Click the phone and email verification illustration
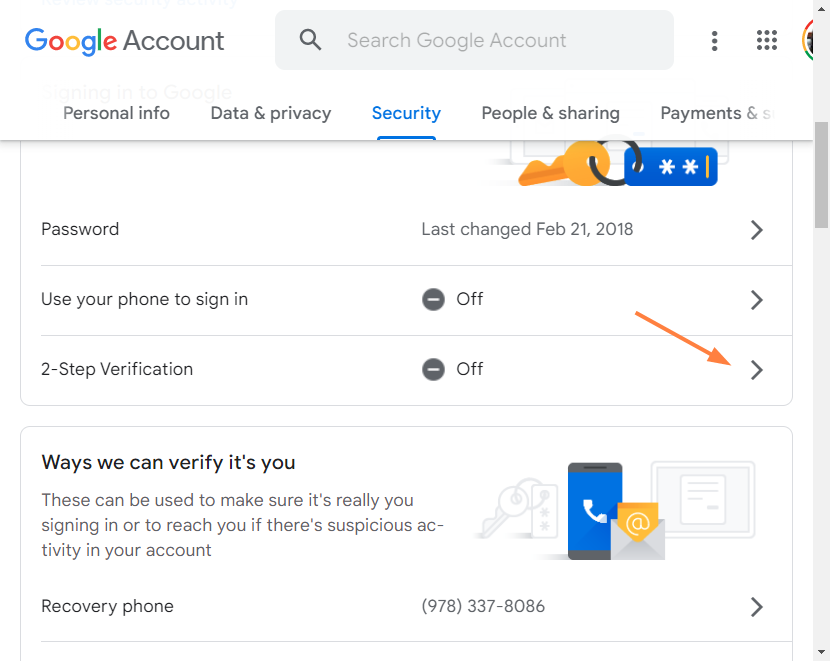830x661 pixels. coord(613,512)
